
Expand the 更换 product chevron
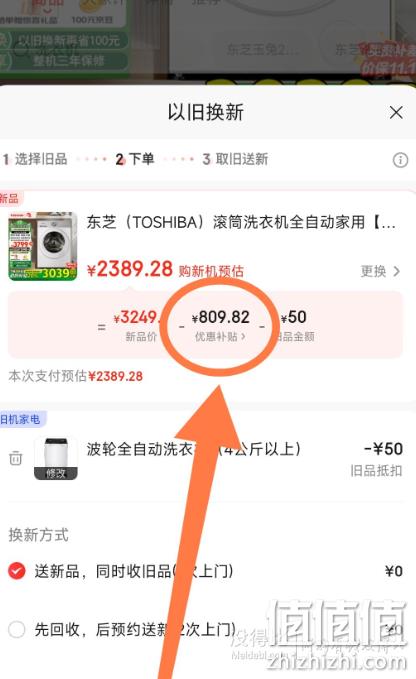380,272
